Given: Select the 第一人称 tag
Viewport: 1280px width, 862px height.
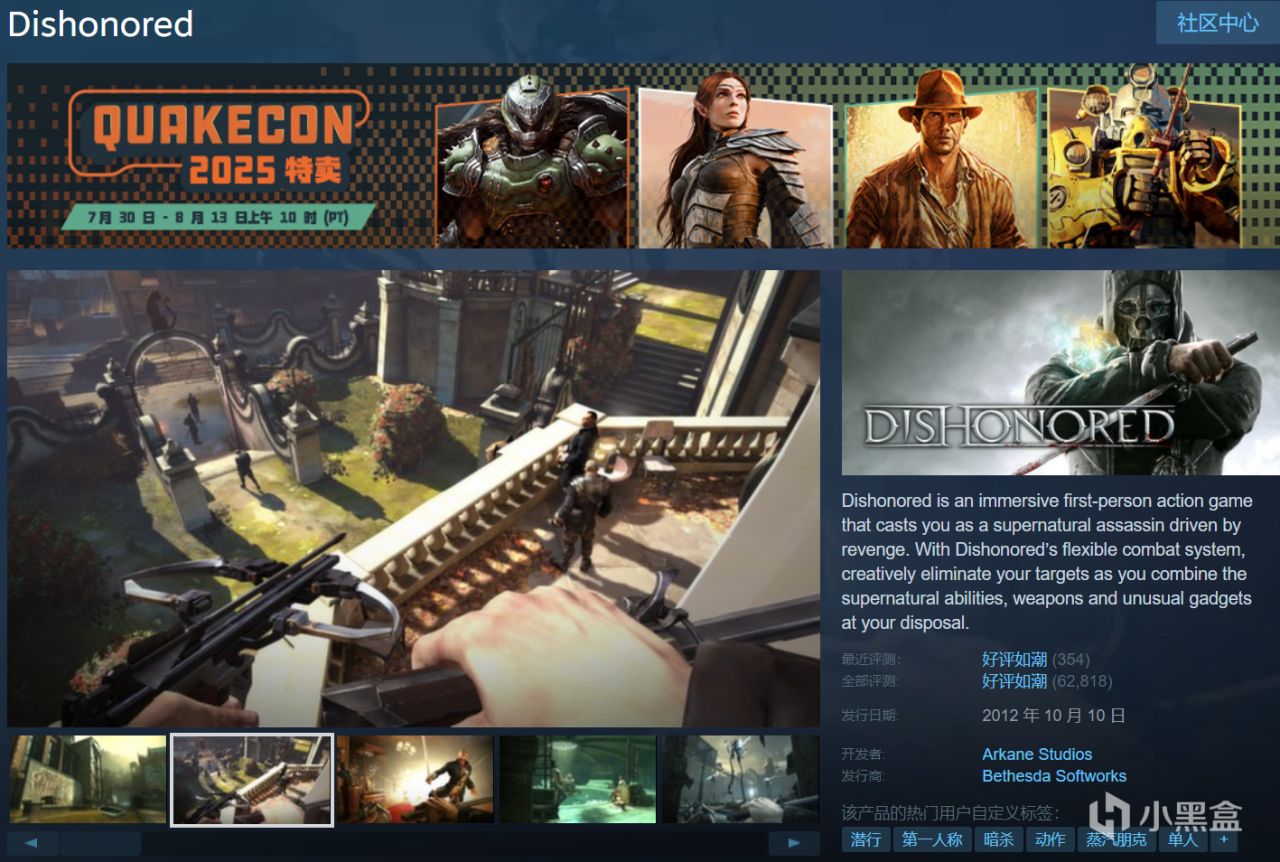Looking at the screenshot, I should tap(932, 839).
